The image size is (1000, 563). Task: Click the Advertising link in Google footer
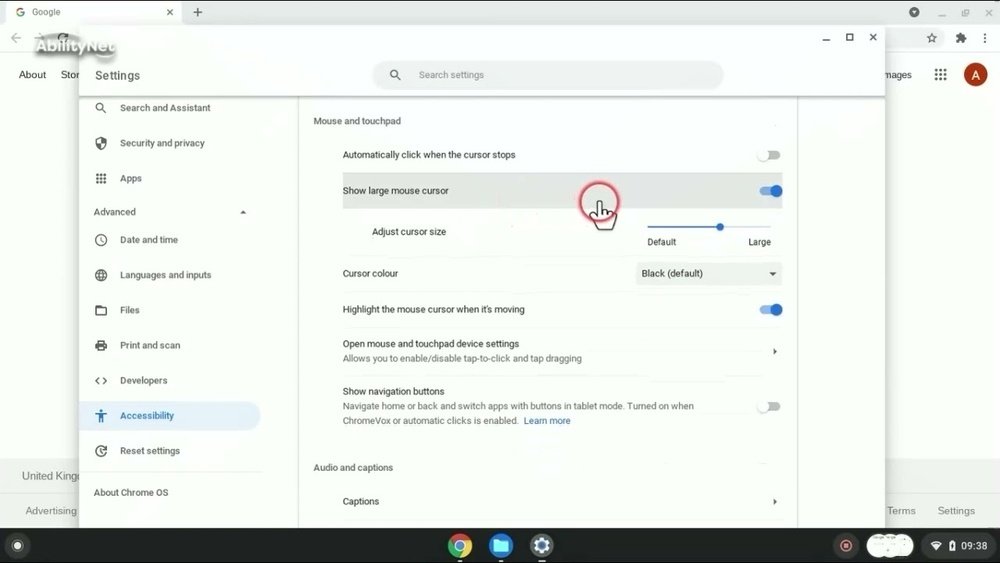(51, 511)
